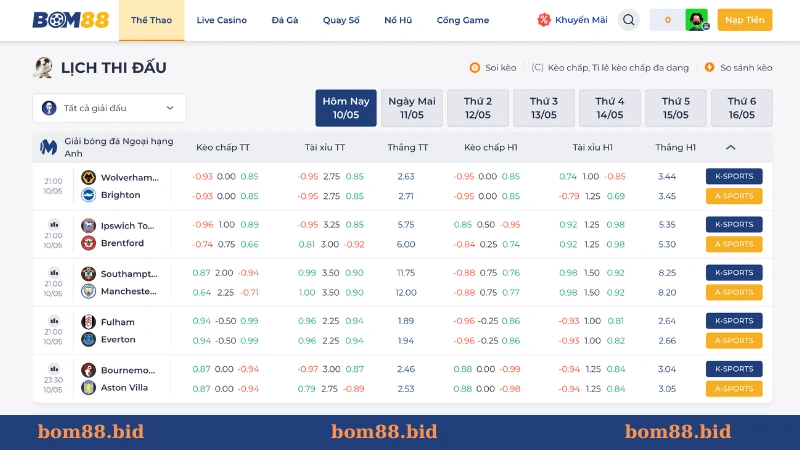
Task: Collapse the Ngoại hạng Anh league section
Action: [731, 147]
